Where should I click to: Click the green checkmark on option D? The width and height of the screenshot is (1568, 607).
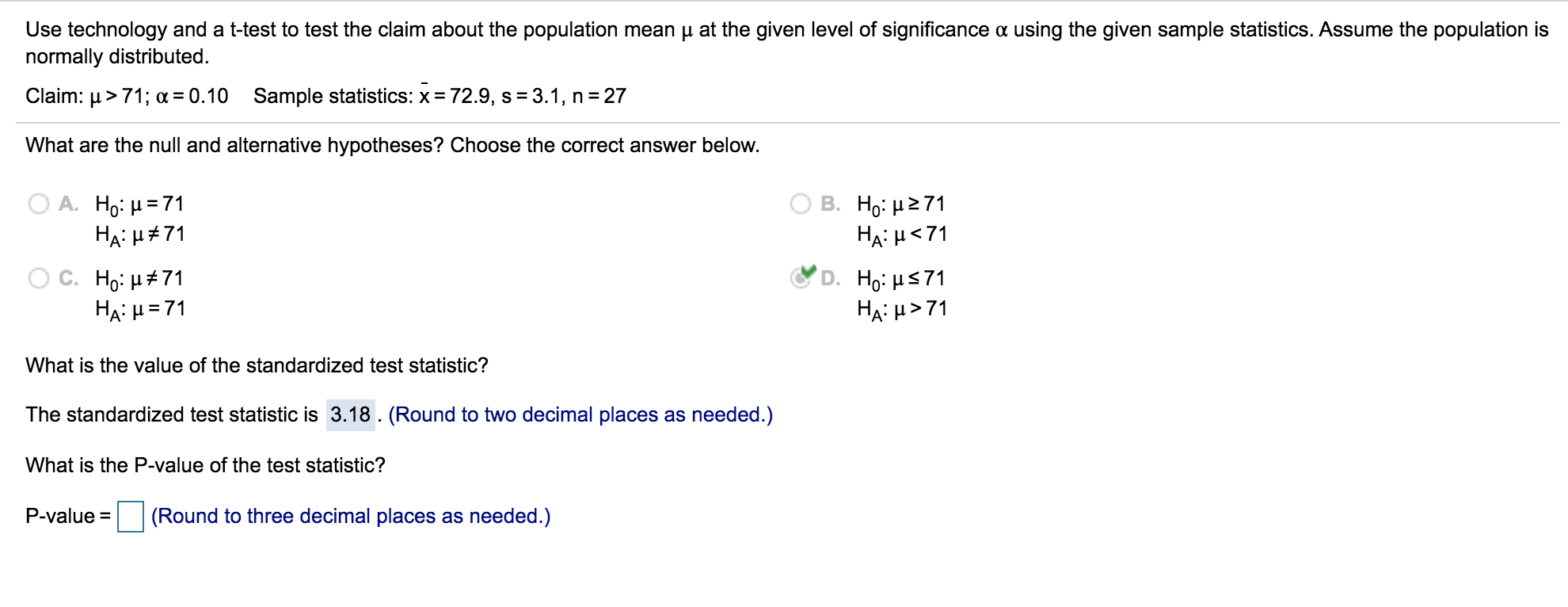click(807, 271)
